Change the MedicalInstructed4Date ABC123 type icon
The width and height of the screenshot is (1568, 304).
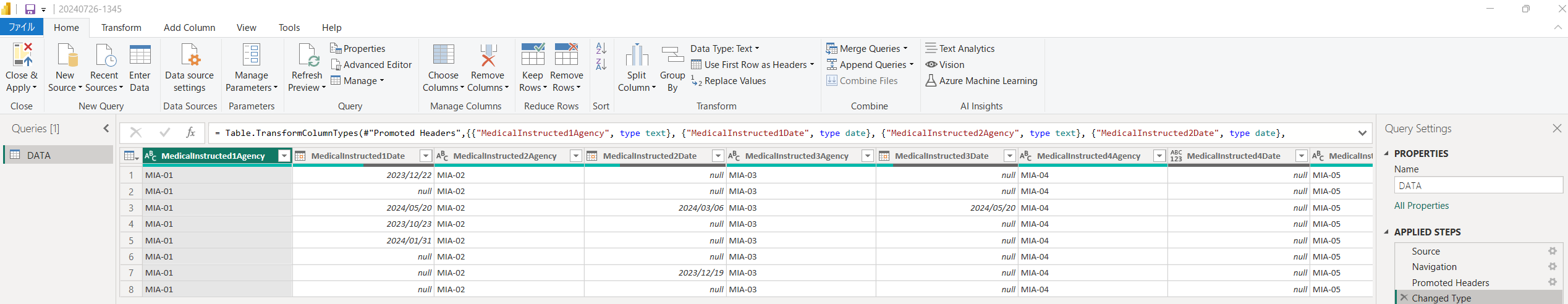coord(1176,156)
